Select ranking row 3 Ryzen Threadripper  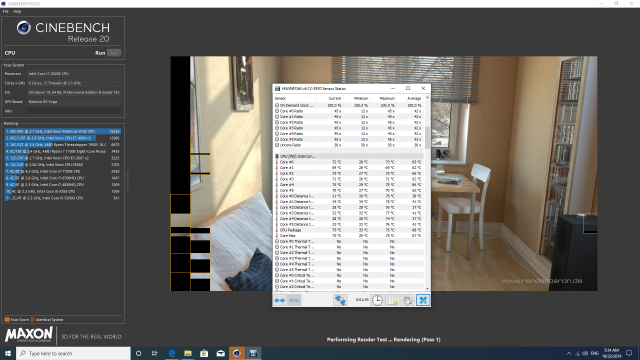(x=62, y=144)
